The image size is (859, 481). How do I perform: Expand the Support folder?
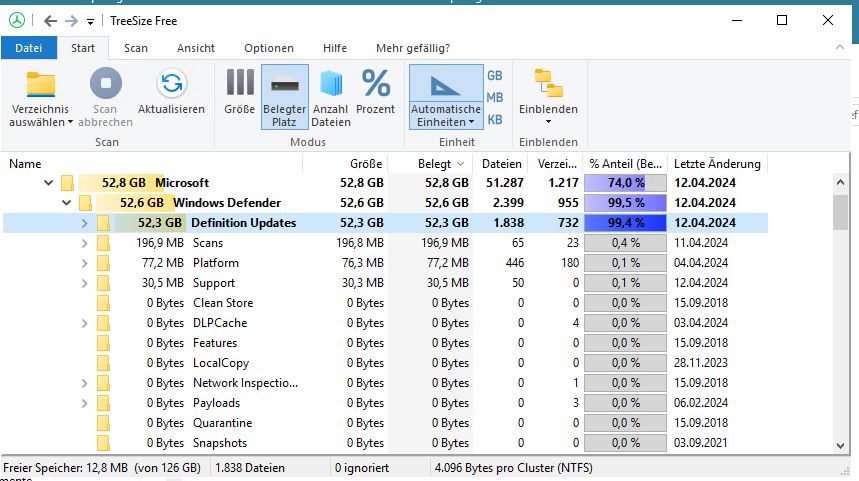[84, 283]
